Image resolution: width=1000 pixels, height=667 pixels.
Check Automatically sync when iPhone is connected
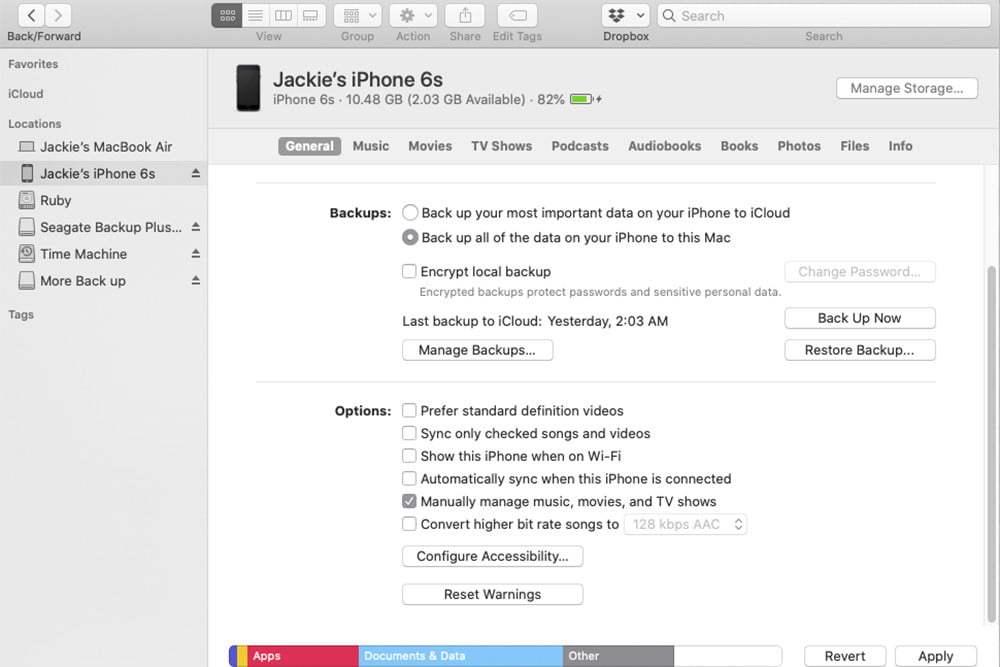[409, 478]
